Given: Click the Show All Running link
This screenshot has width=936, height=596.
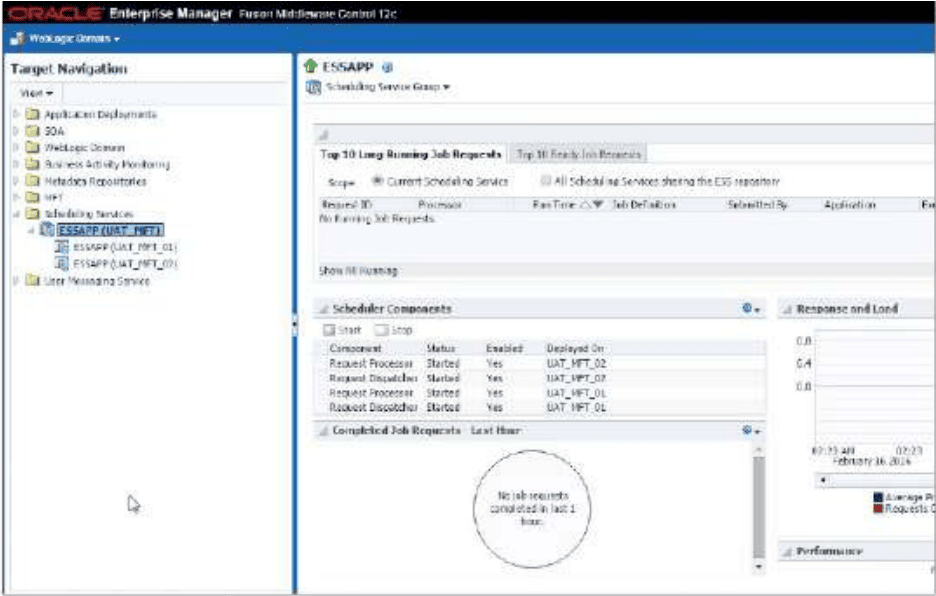Looking at the screenshot, I should tap(358, 271).
